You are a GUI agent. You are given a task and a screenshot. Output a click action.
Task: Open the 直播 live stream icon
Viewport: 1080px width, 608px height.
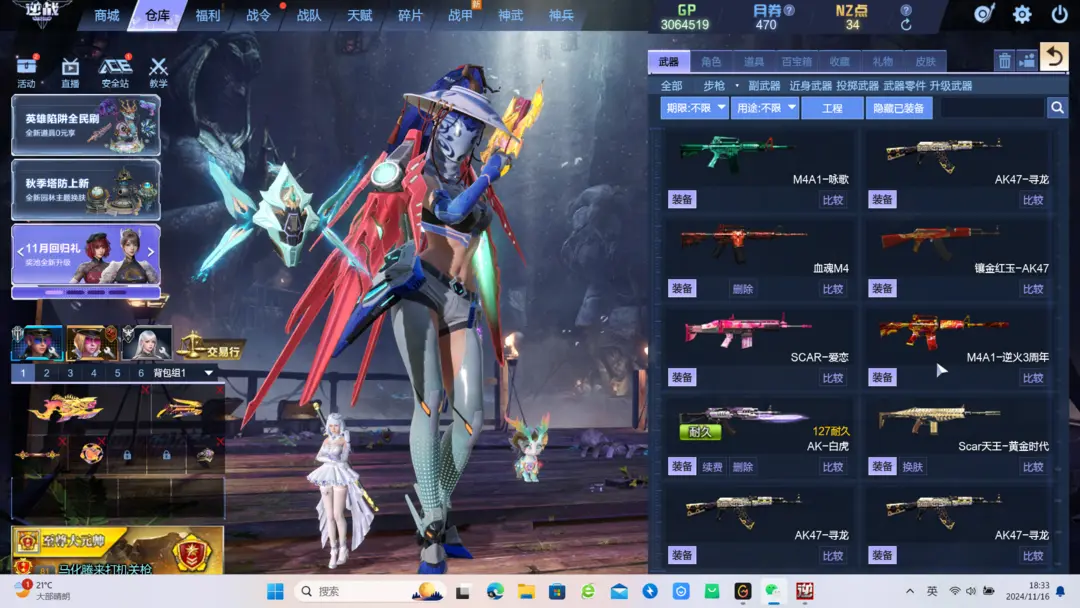point(70,72)
